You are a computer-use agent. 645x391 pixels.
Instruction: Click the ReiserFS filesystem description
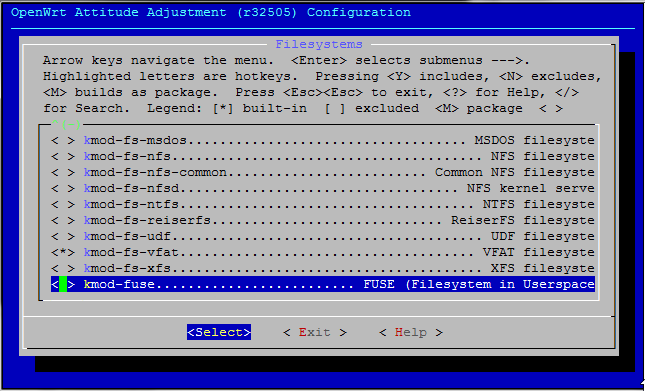point(522,221)
